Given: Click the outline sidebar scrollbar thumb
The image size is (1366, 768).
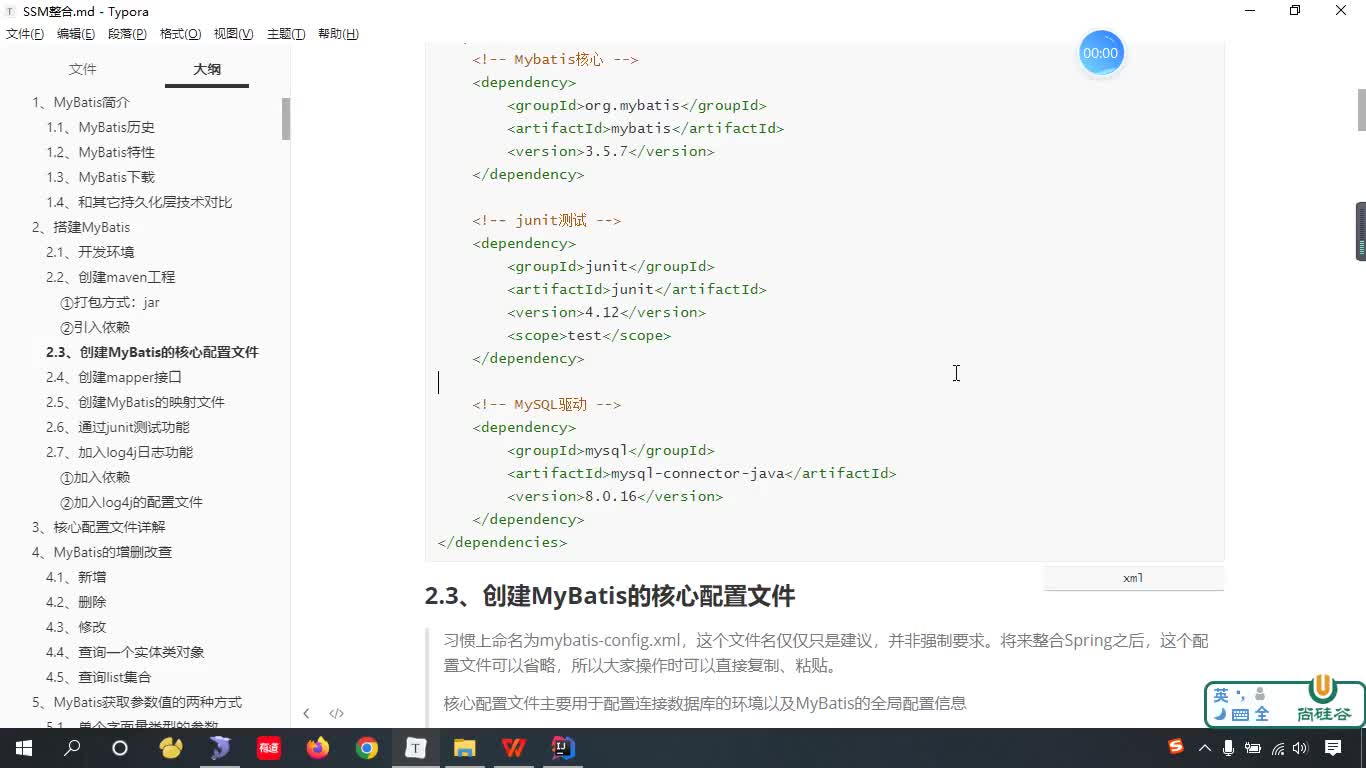Looking at the screenshot, I should pyautogui.click(x=286, y=119).
